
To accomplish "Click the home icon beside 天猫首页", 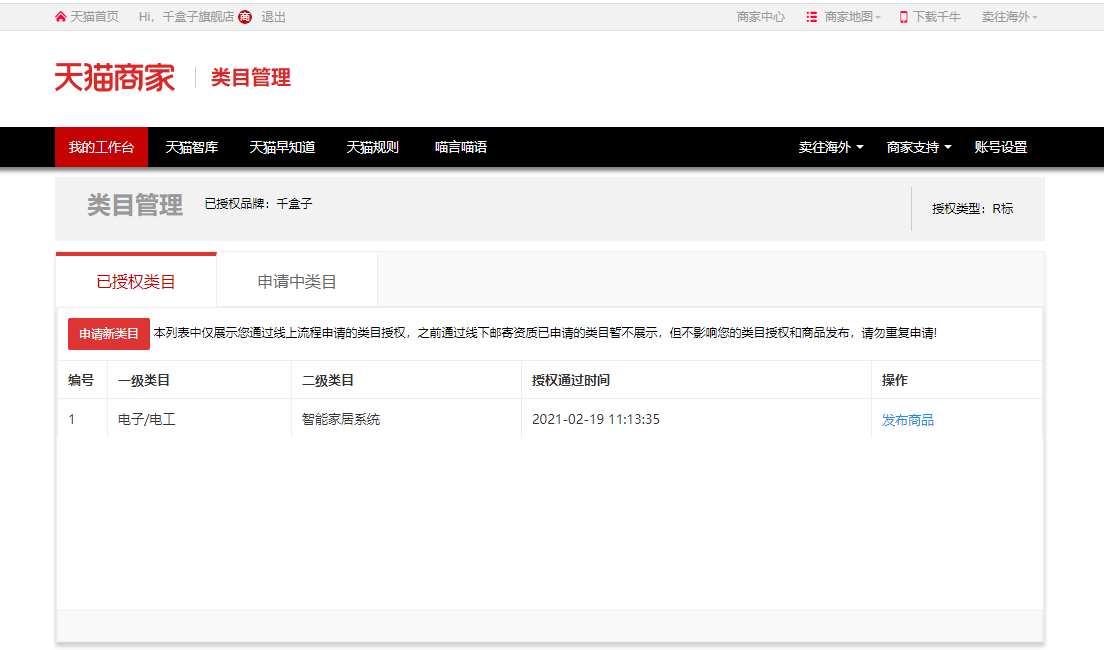I will point(61,17).
